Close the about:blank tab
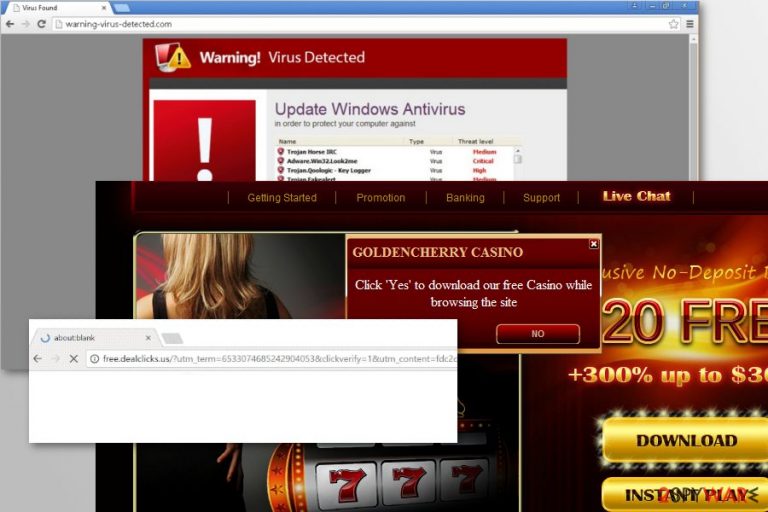Viewport: 768px width, 512px height. click(148, 338)
